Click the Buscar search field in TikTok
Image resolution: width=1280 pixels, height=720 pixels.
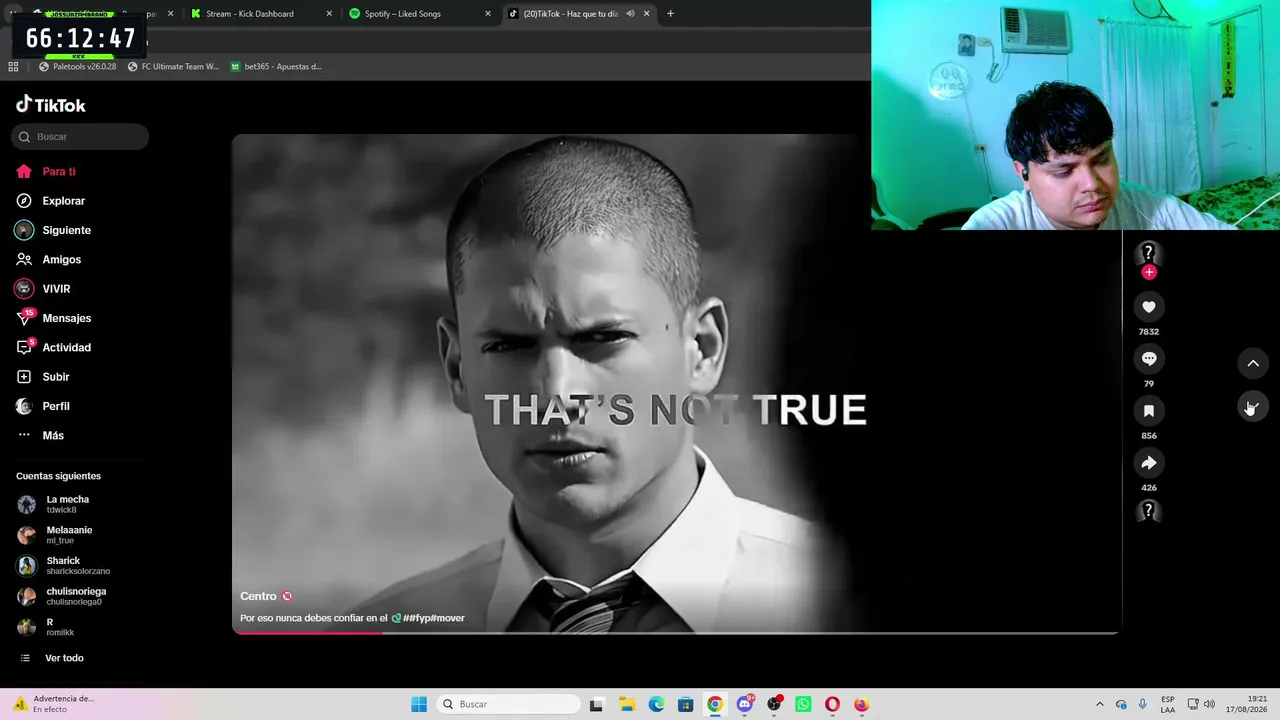[80, 137]
